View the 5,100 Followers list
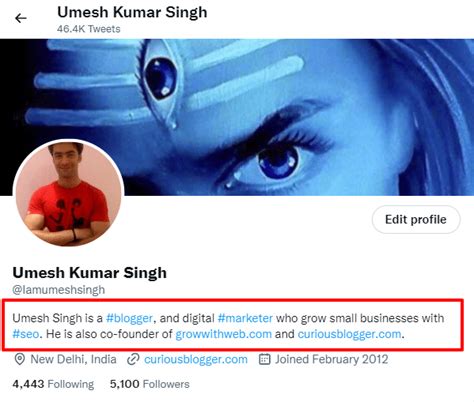This screenshot has width=474, height=402. click(149, 384)
